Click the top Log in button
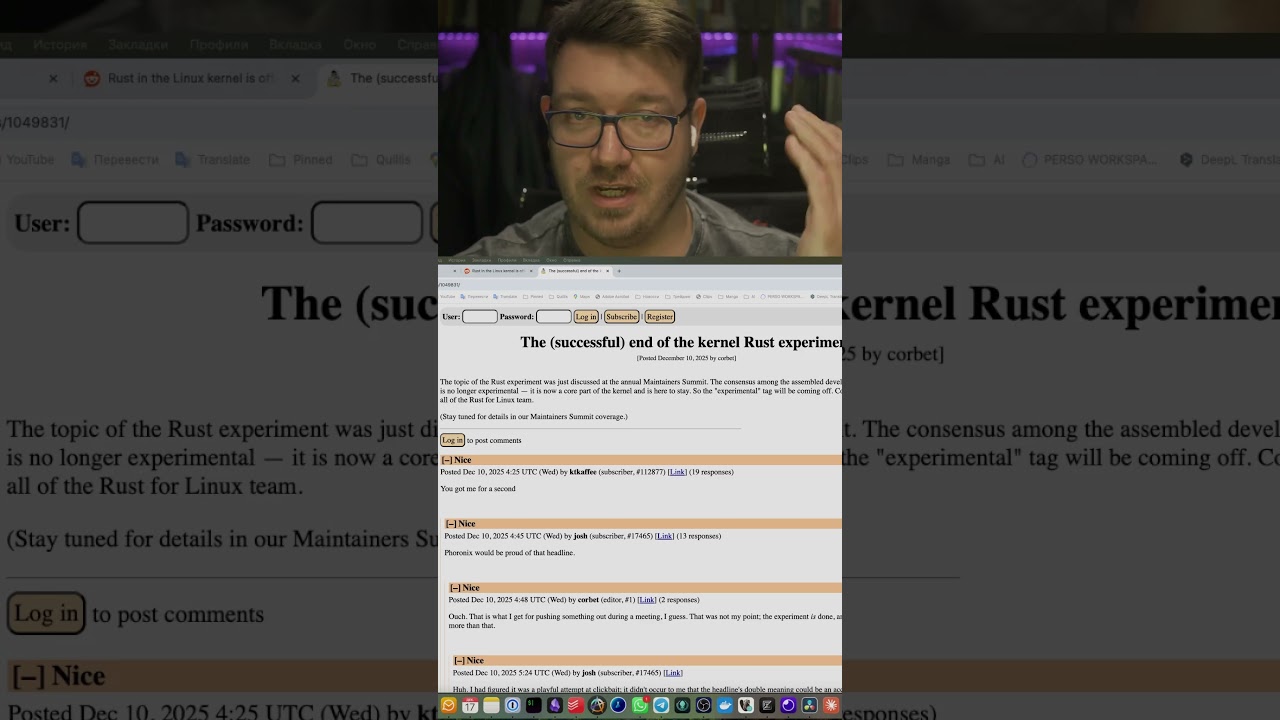Viewport: 1280px width, 720px height. coord(586,317)
